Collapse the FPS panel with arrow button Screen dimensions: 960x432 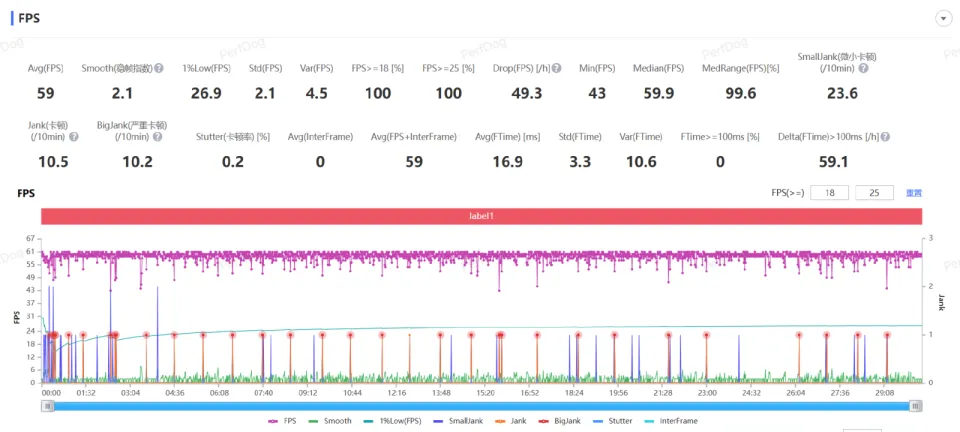pyautogui.click(x=942, y=18)
